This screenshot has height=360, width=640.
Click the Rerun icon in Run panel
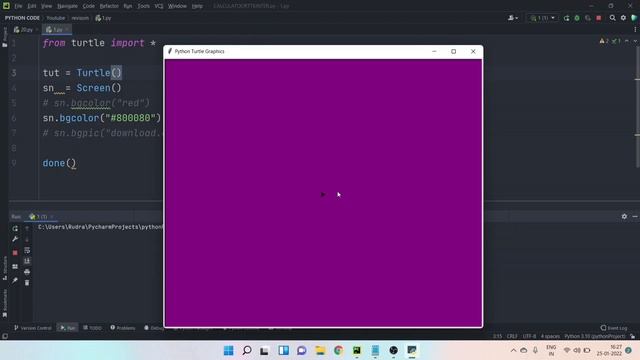[15, 229]
